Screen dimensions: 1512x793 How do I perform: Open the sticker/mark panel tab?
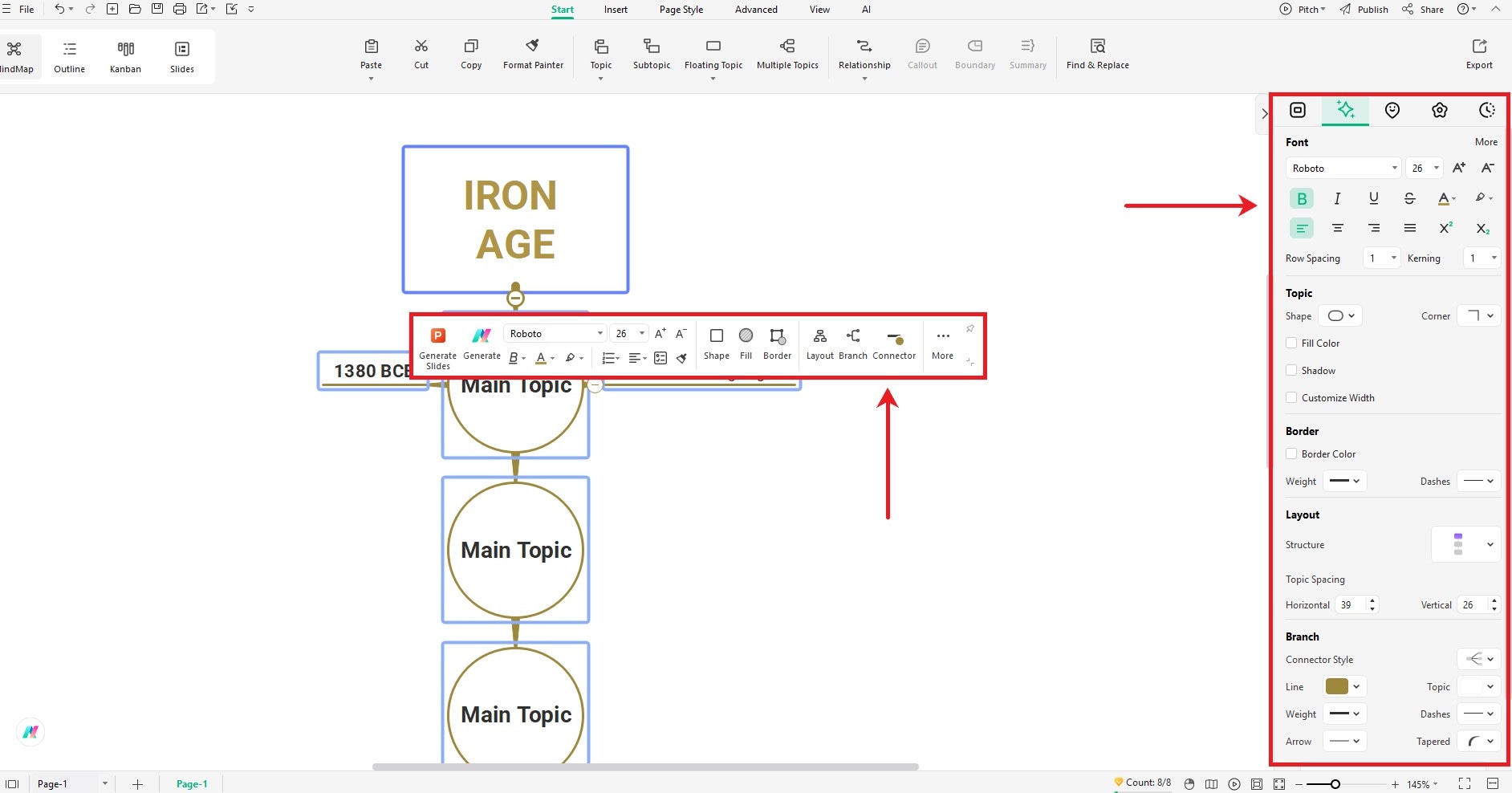coord(1392,111)
